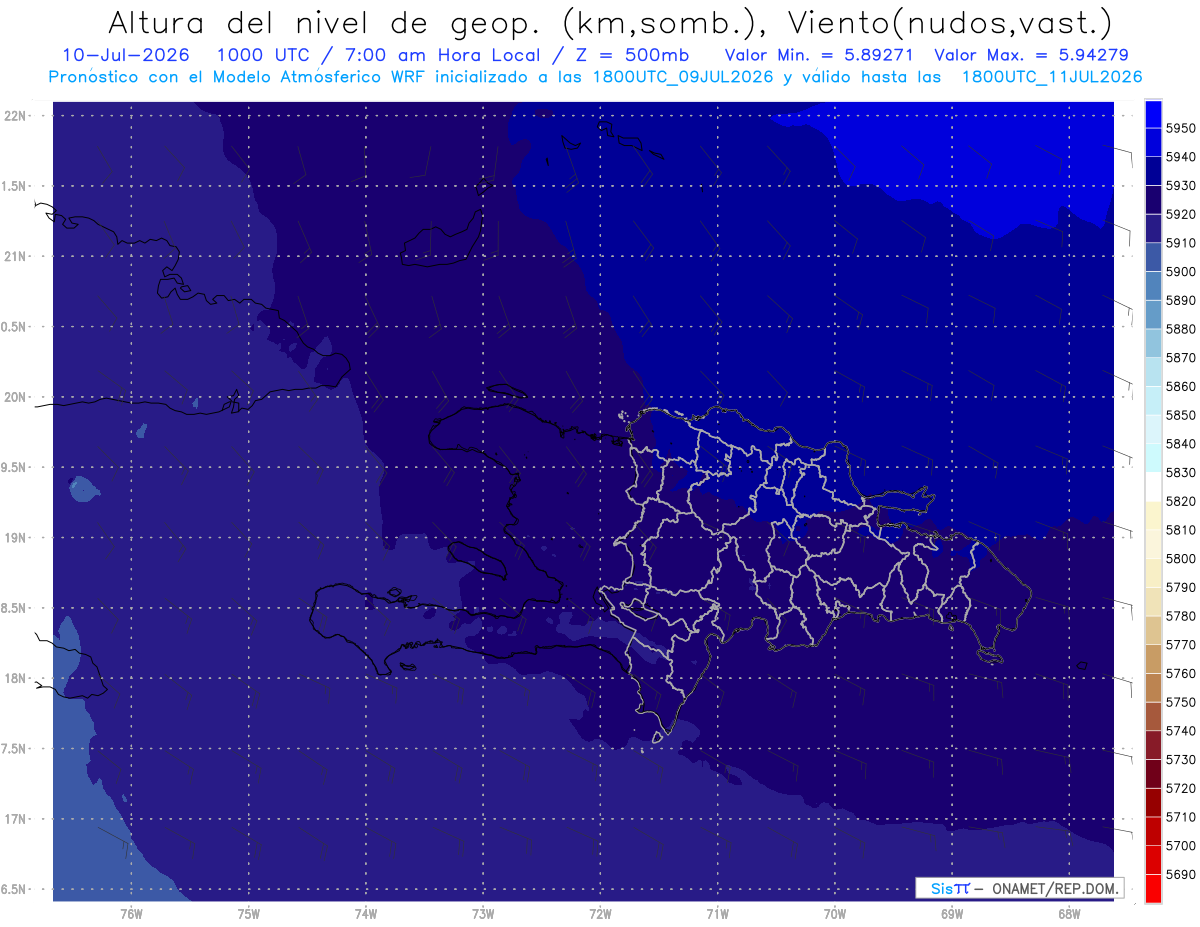Click legend value "5830"

[x=1180, y=472]
